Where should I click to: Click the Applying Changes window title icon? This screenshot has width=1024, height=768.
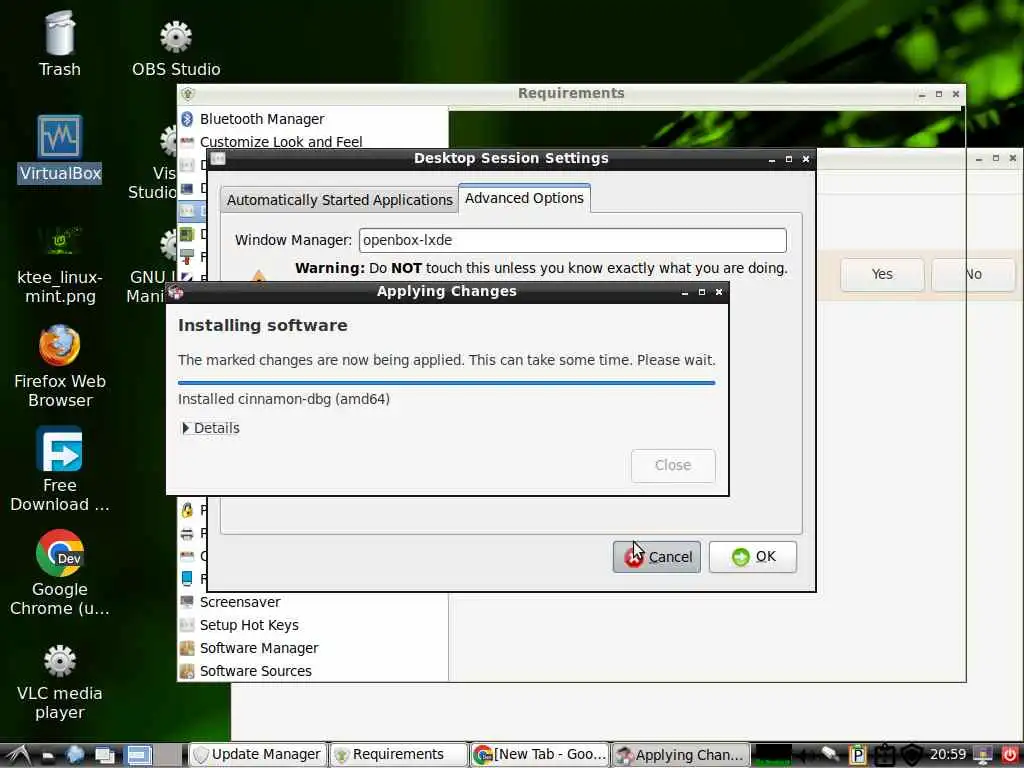(x=176, y=292)
